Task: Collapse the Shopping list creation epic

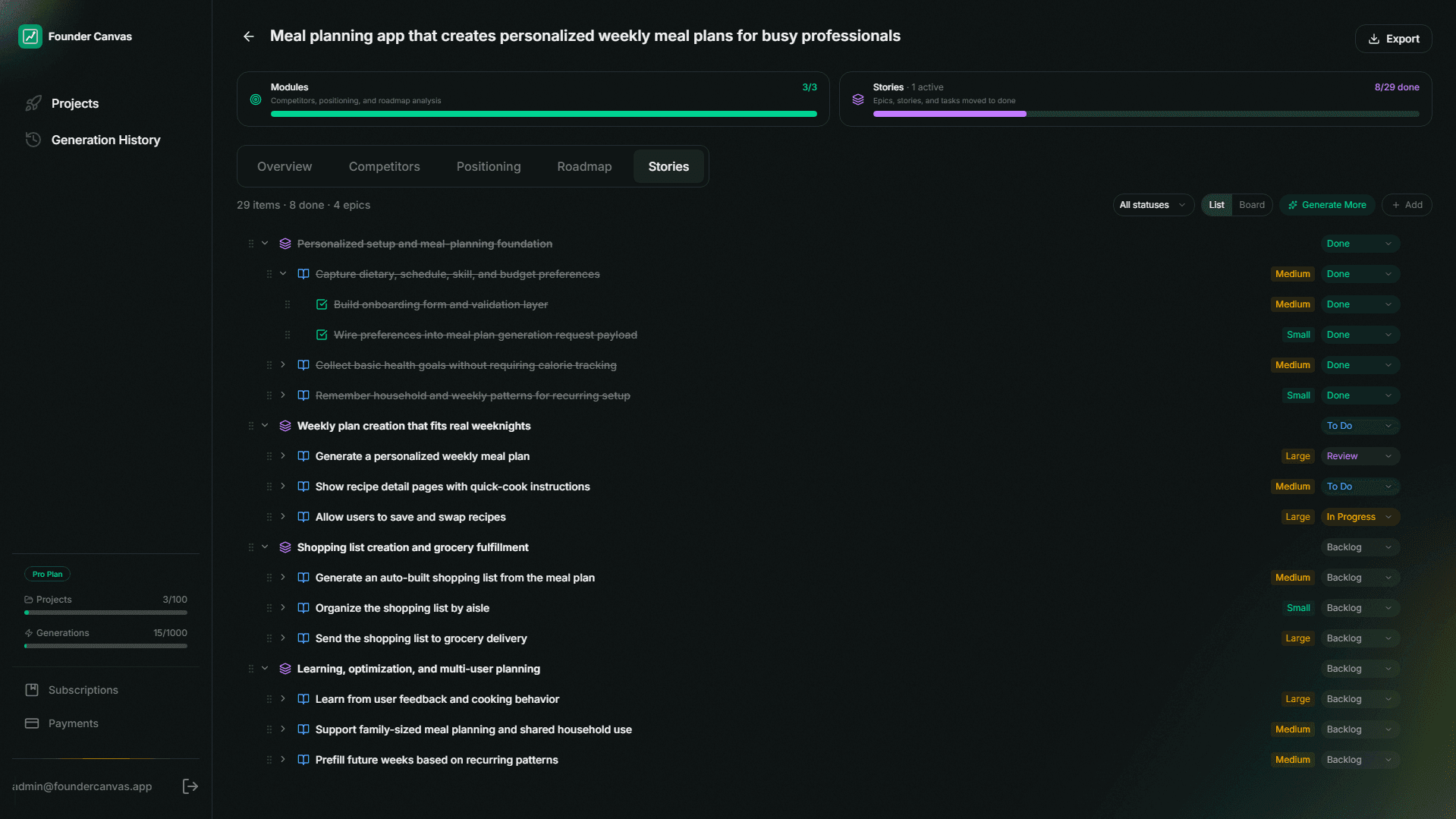Action: coord(265,547)
